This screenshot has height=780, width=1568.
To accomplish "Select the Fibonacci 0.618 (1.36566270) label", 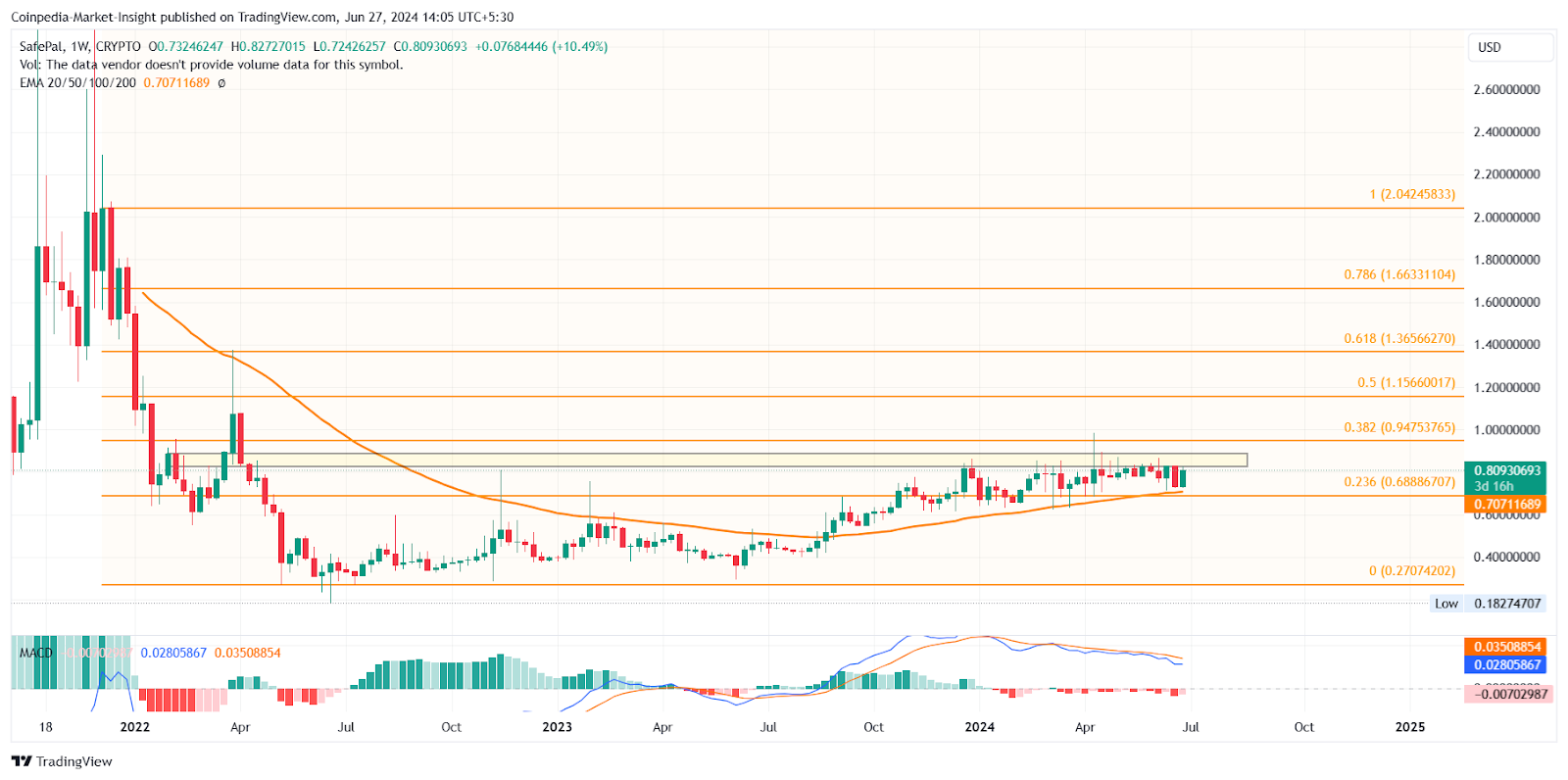I will coord(1399,338).
